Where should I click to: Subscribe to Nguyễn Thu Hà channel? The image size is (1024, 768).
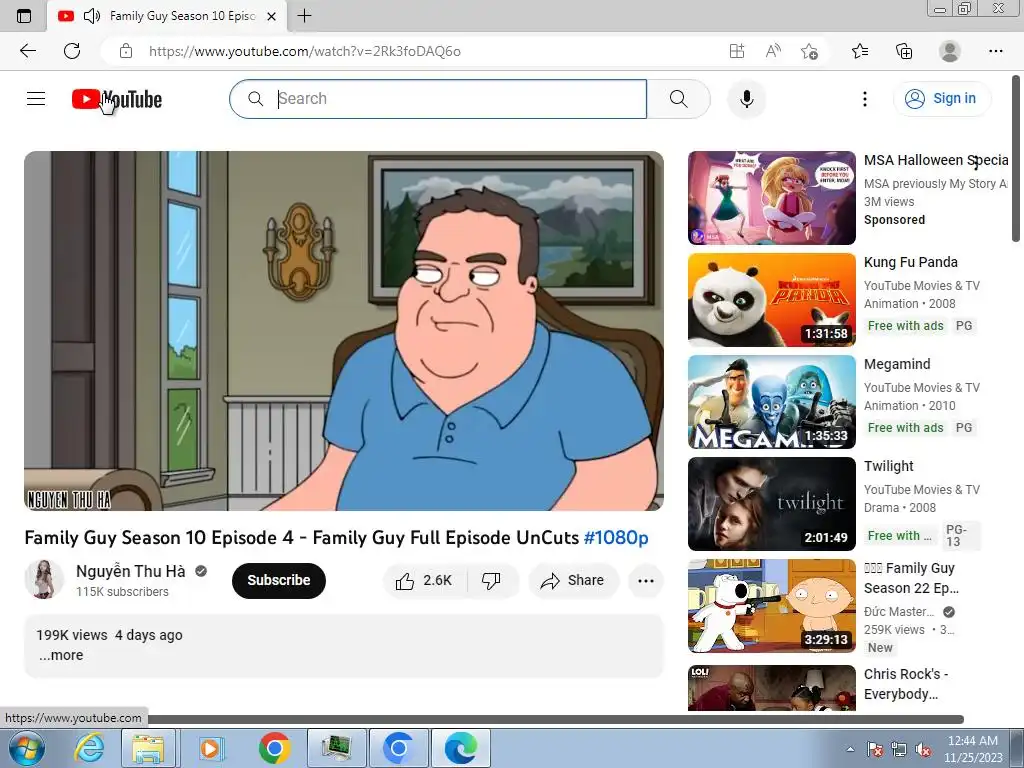coord(279,581)
